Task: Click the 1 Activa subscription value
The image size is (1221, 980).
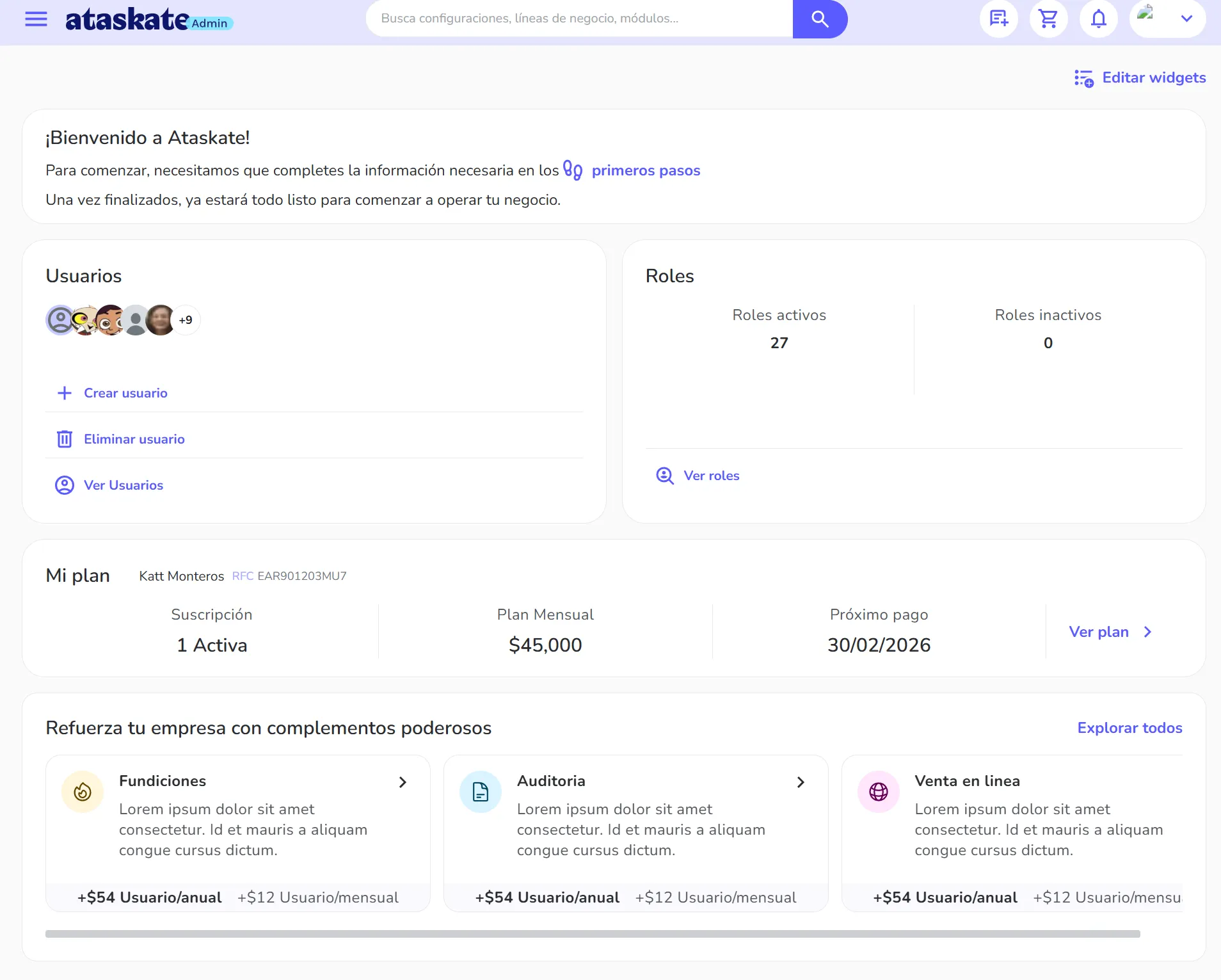Action: (212, 645)
